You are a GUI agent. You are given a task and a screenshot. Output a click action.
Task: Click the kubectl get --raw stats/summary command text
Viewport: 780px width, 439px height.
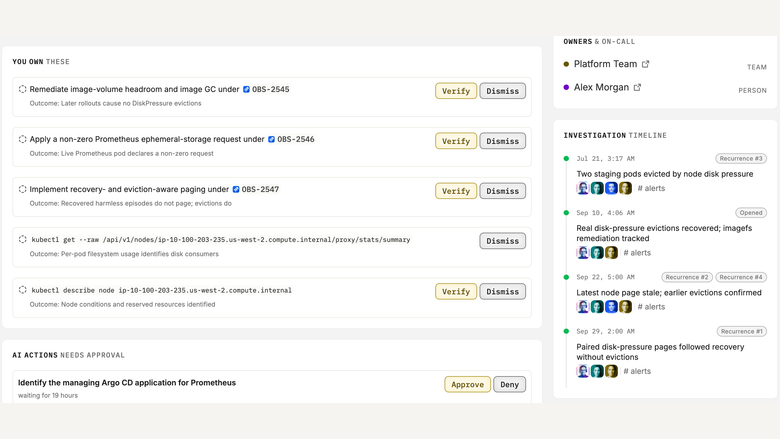pyautogui.click(x=221, y=240)
